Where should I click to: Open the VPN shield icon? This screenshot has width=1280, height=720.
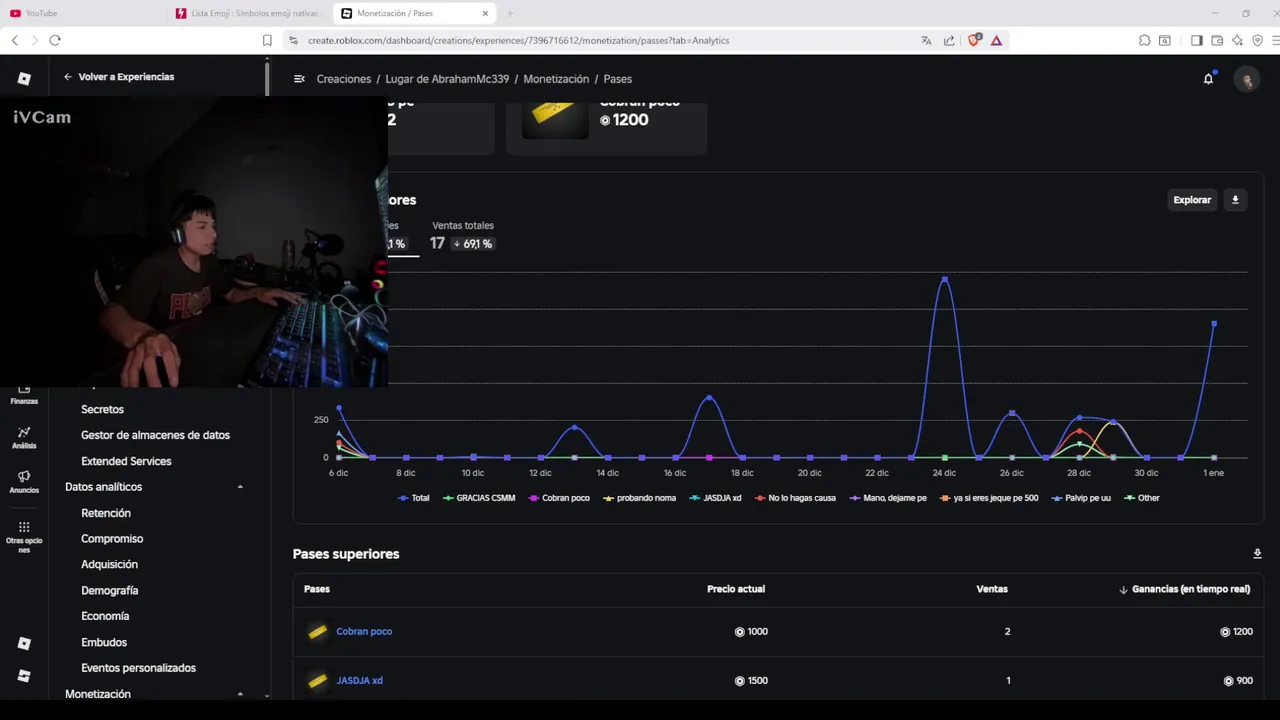[x=1257, y=40]
